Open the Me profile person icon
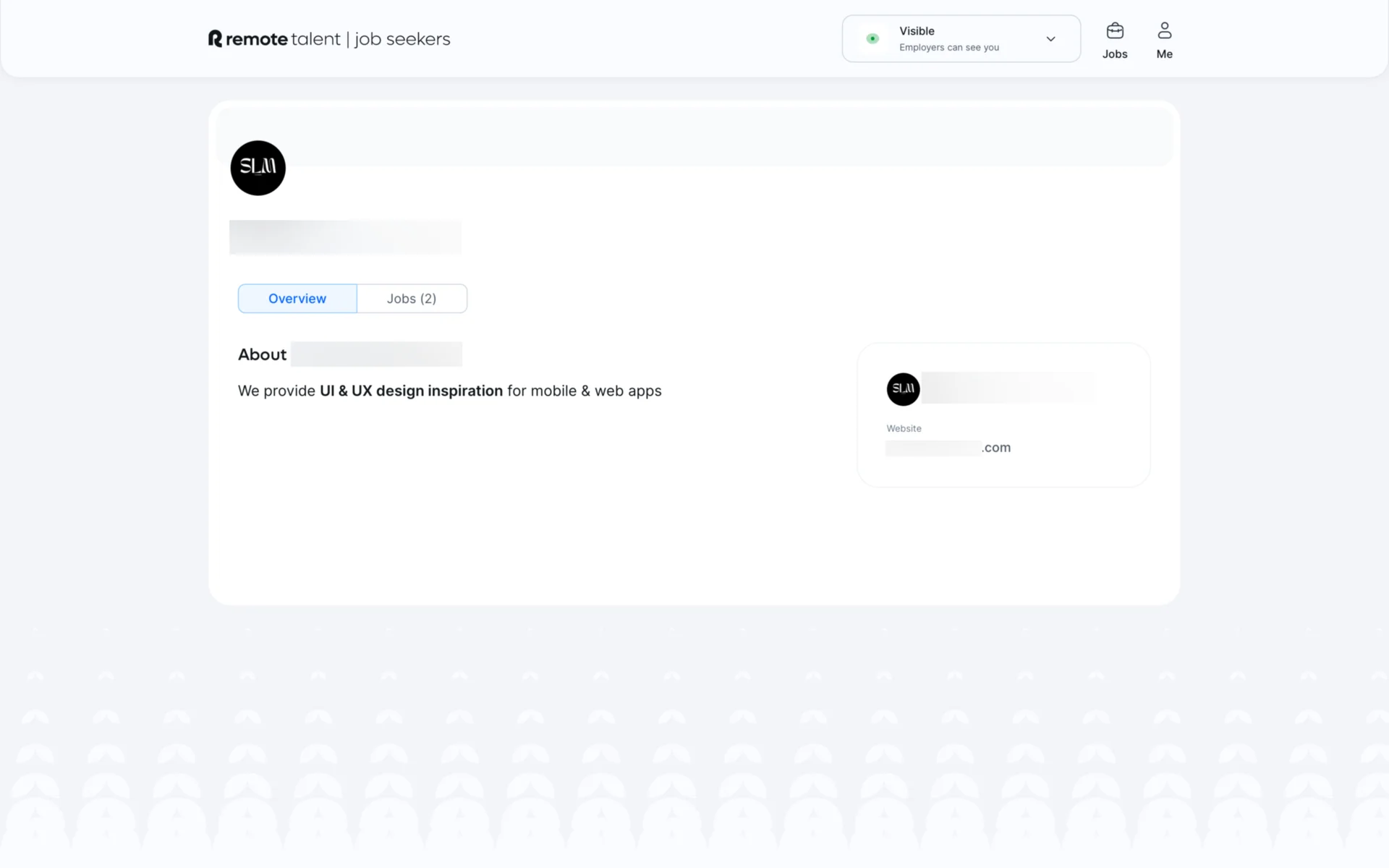 tap(1164, 31)
